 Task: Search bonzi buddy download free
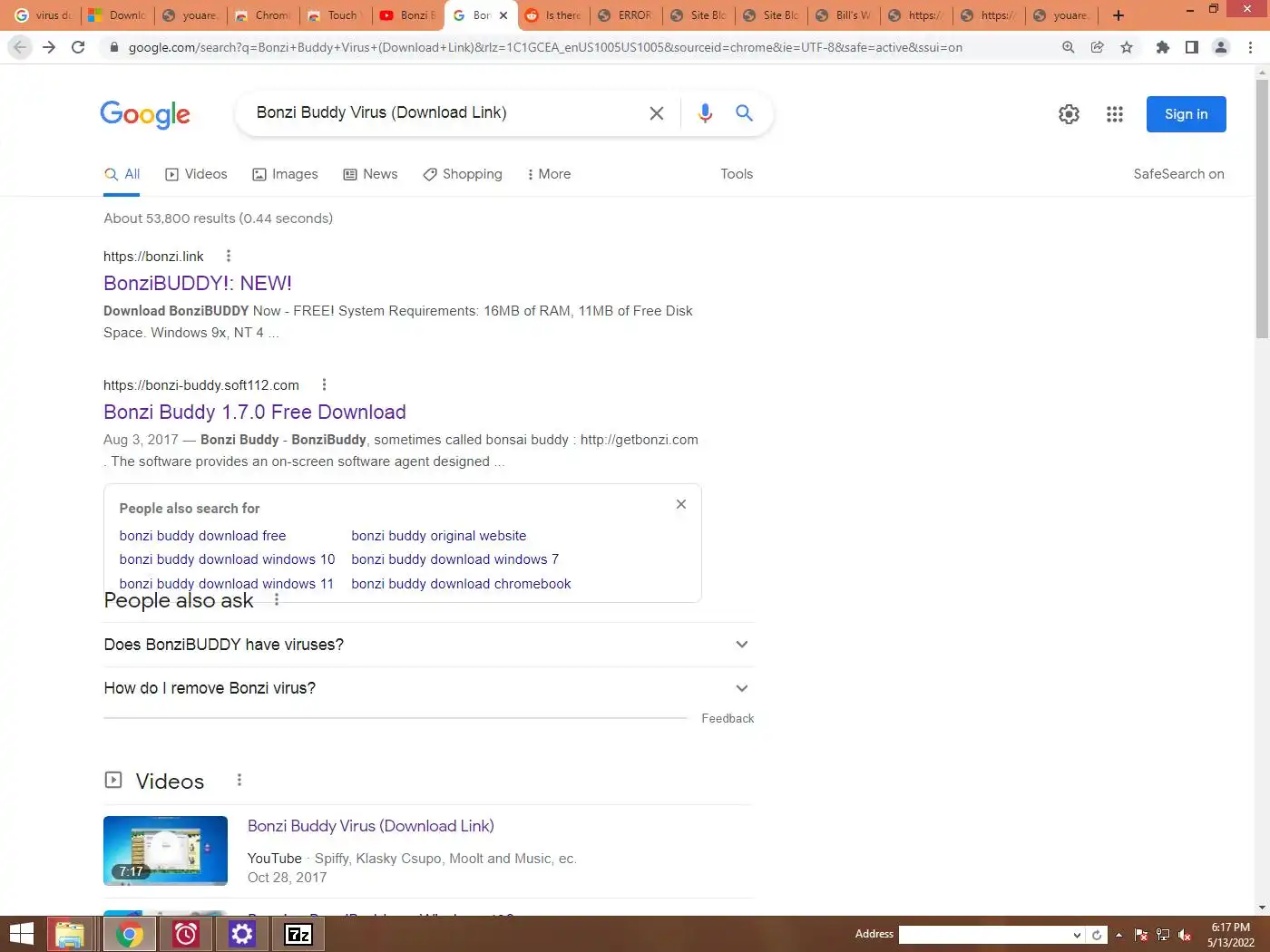[x=202, y=536]
